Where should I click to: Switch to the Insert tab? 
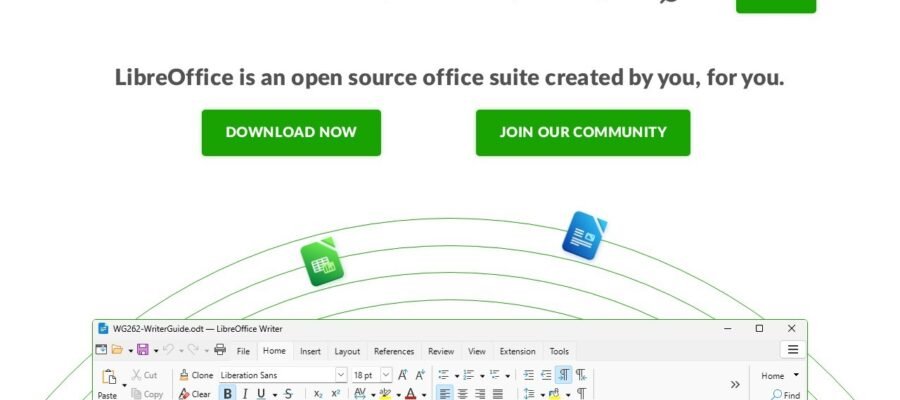(310, 351)
